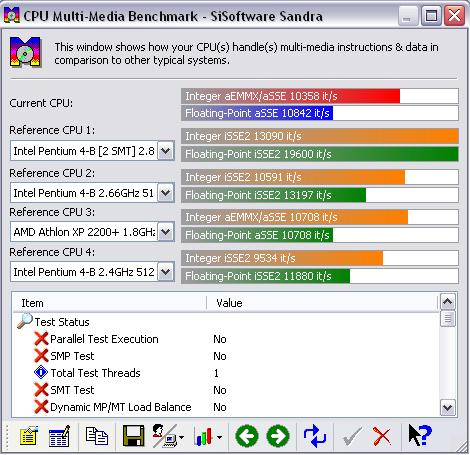Image resolution: width=470 pixels, height=455 pixels.
Task: Click the Current CPU label
Action: coord(41,103)
